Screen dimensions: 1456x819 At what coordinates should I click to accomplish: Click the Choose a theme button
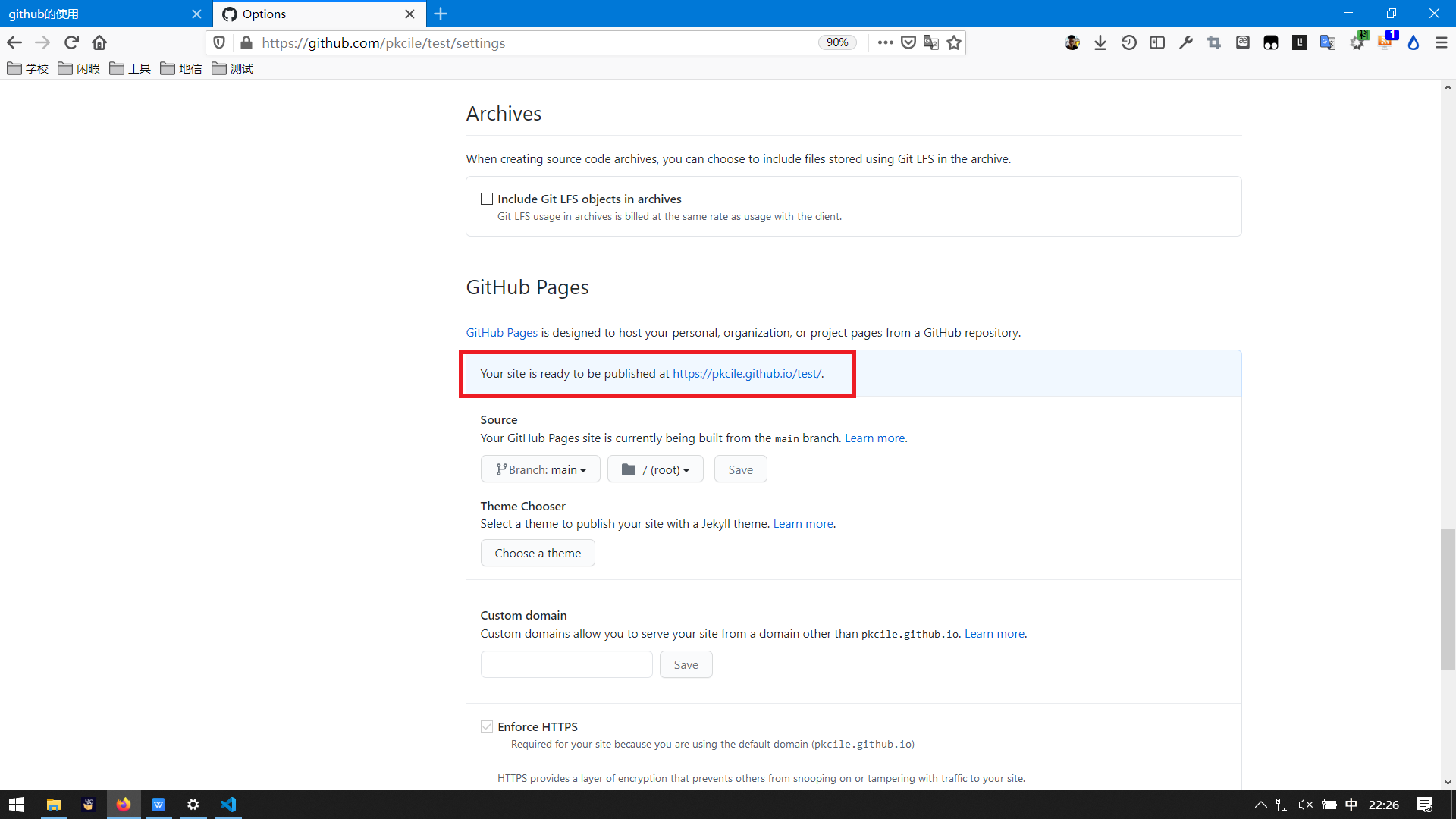coord(538,553)
